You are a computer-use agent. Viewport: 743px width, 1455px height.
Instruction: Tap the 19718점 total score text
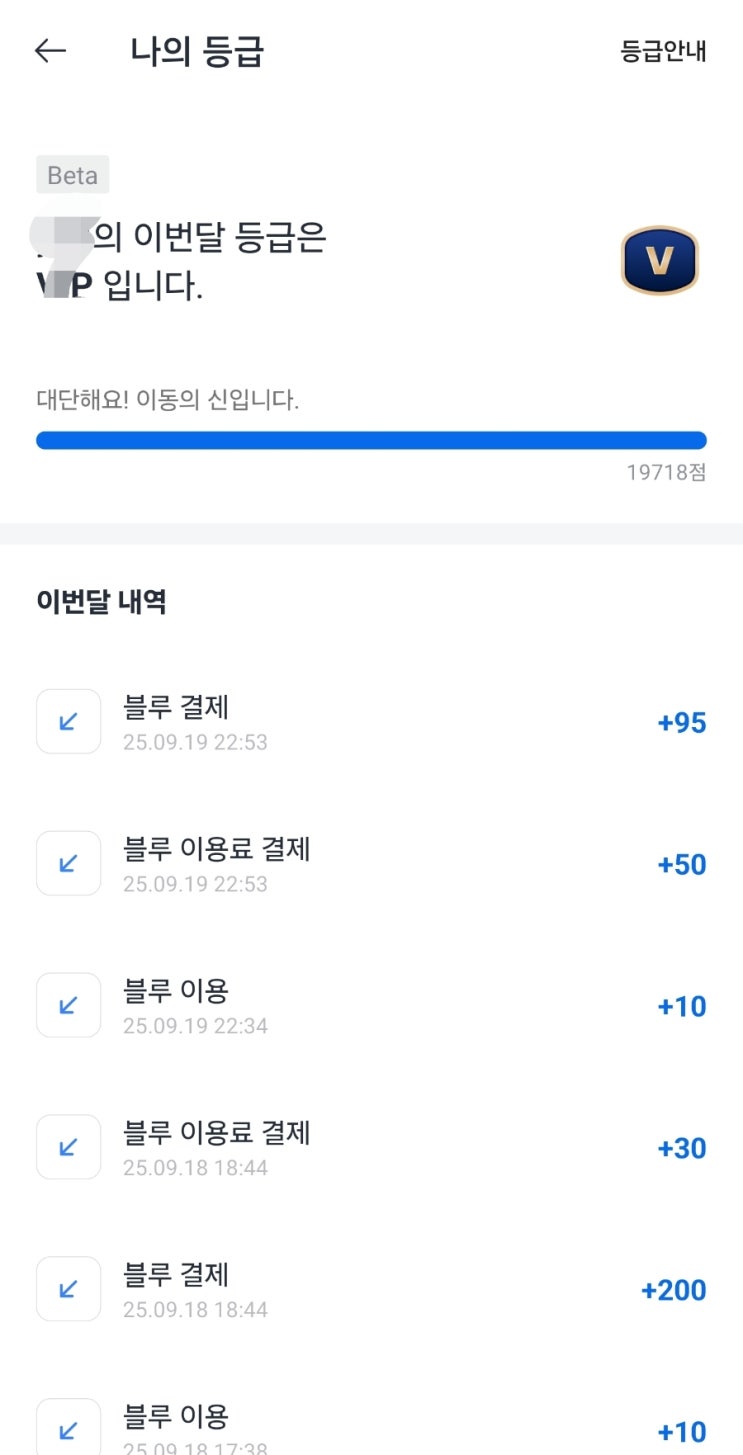coord(666,472)
